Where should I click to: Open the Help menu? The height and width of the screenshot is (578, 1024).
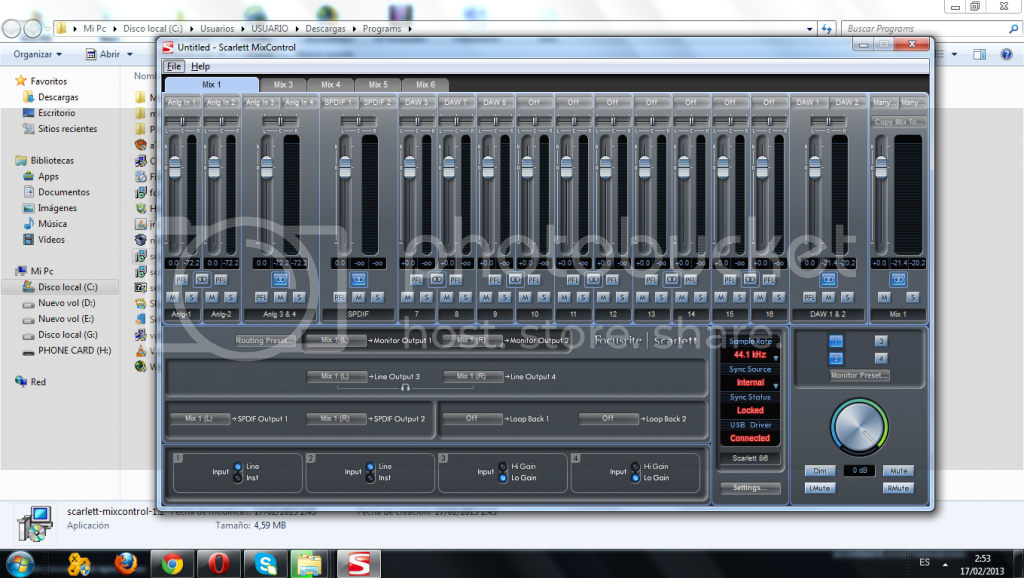[200, 66]
